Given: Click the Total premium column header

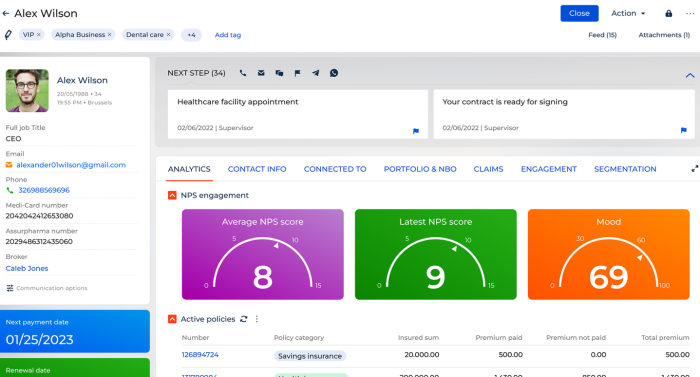Looking at the screenshot, I should click(665, 338).
